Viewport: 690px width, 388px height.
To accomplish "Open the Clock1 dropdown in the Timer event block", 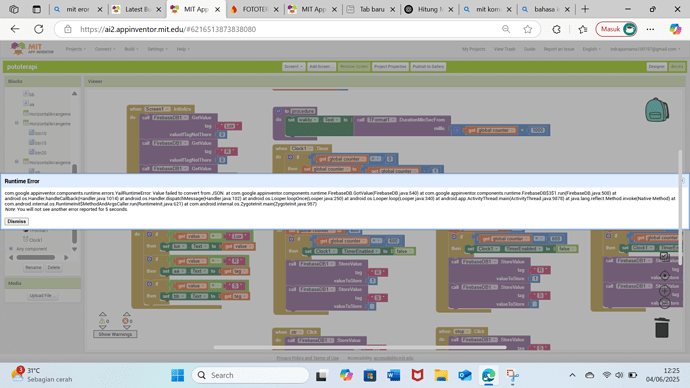I will (301, 149).
